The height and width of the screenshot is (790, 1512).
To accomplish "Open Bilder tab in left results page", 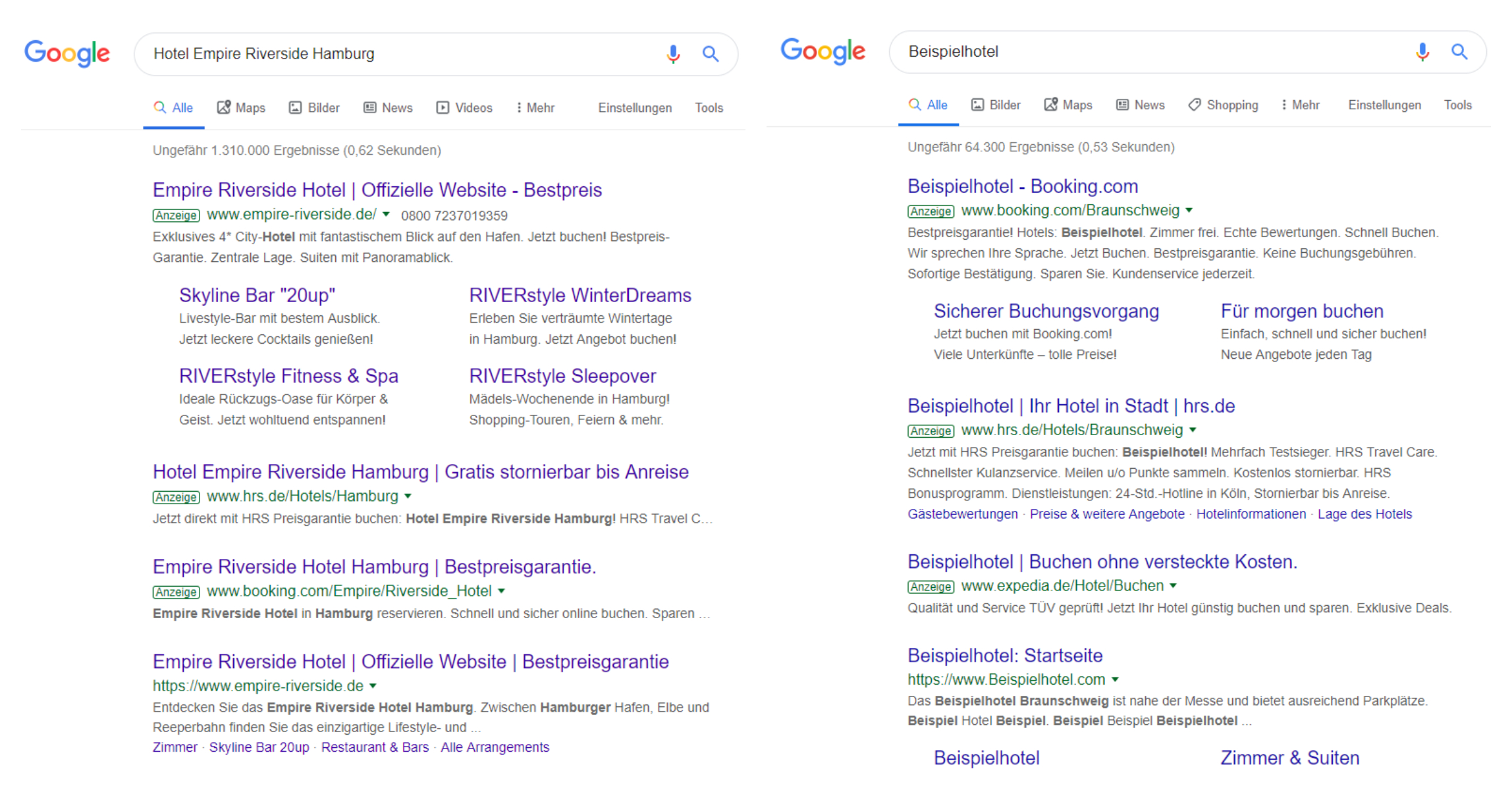I will 314,107.
